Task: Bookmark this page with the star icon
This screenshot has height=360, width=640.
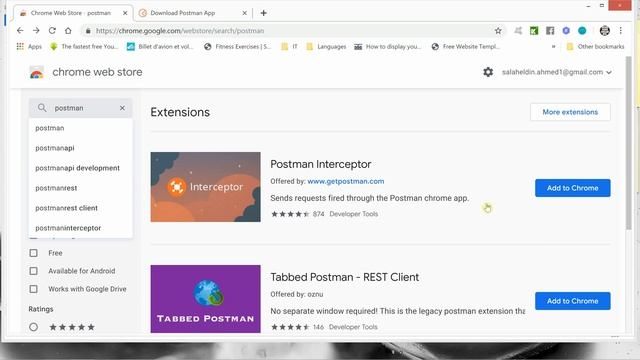Action: 498,31
